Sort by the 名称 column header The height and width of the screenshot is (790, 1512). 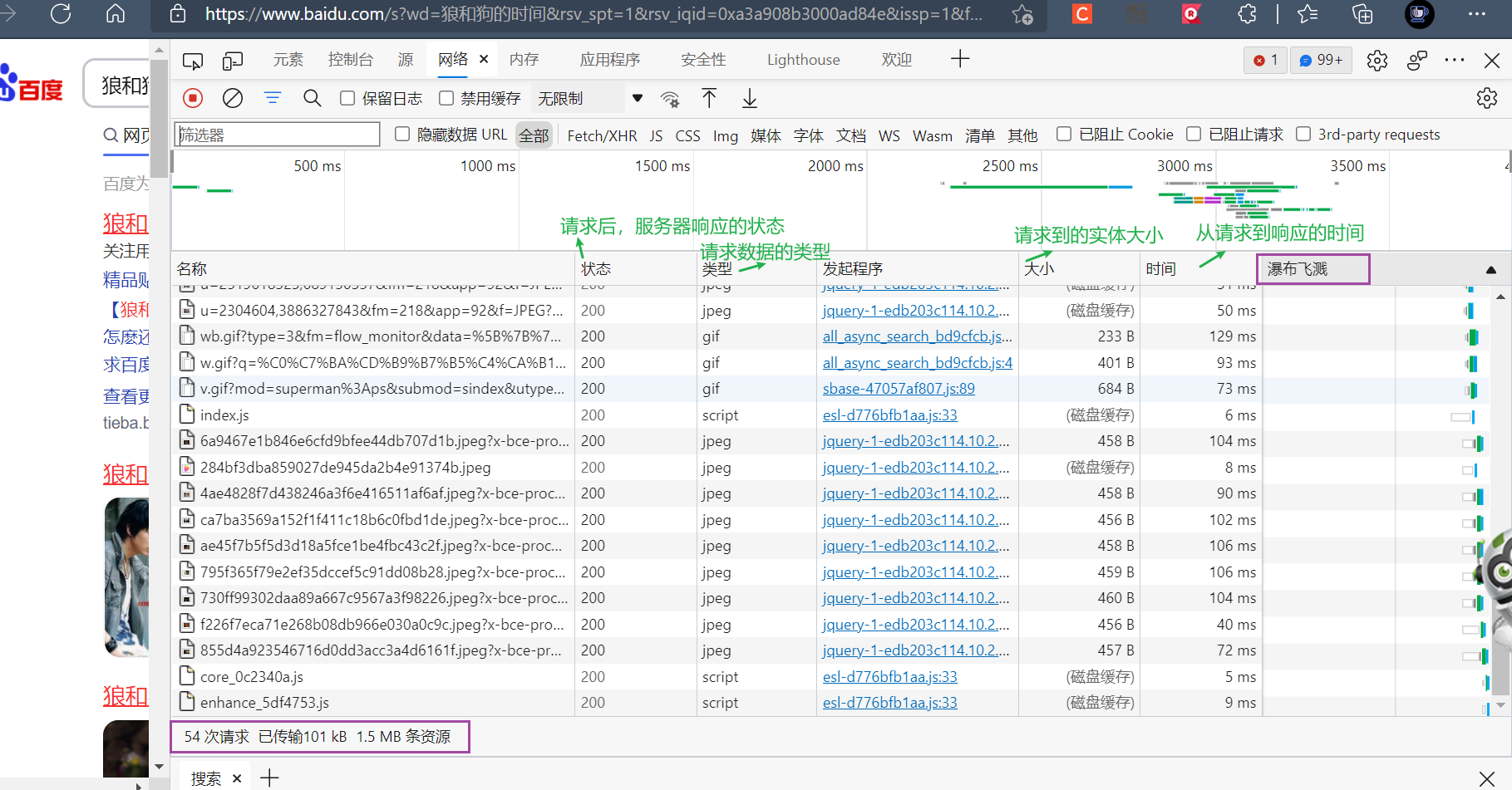[x=373, y=269]
